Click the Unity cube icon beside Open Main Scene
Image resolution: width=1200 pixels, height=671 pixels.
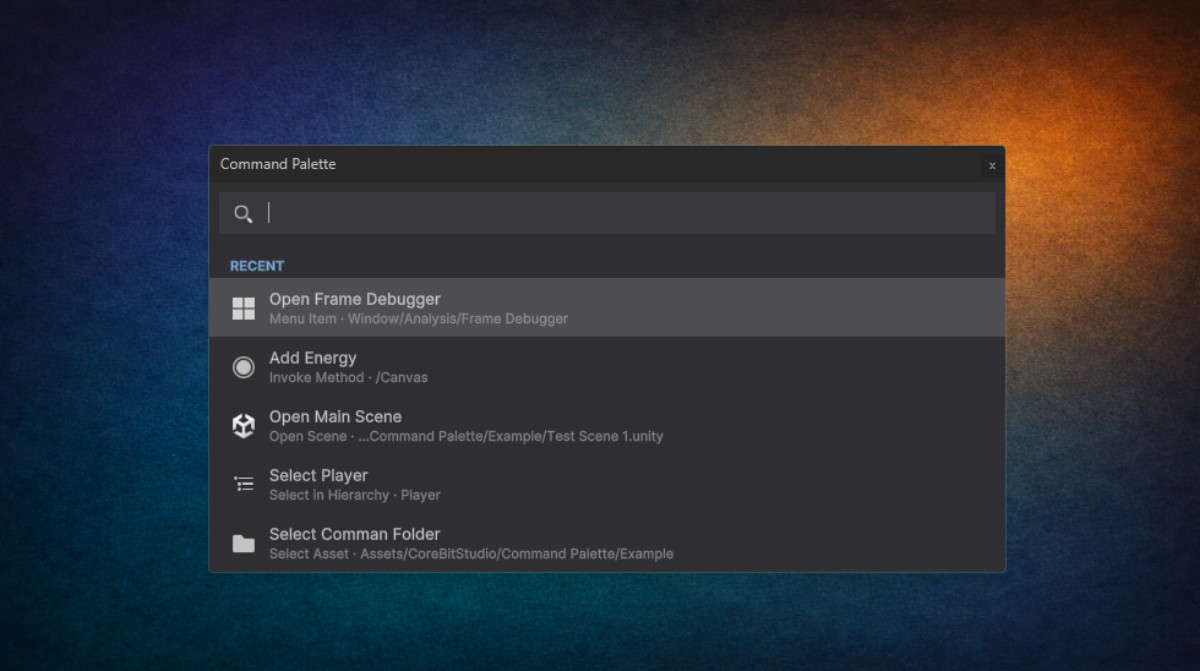243,426
